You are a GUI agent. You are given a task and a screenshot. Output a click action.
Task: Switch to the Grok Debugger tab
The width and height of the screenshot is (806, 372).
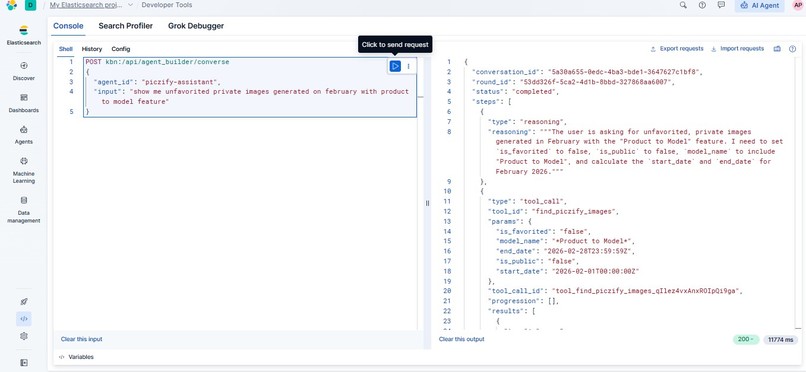(x=196, y=26)
